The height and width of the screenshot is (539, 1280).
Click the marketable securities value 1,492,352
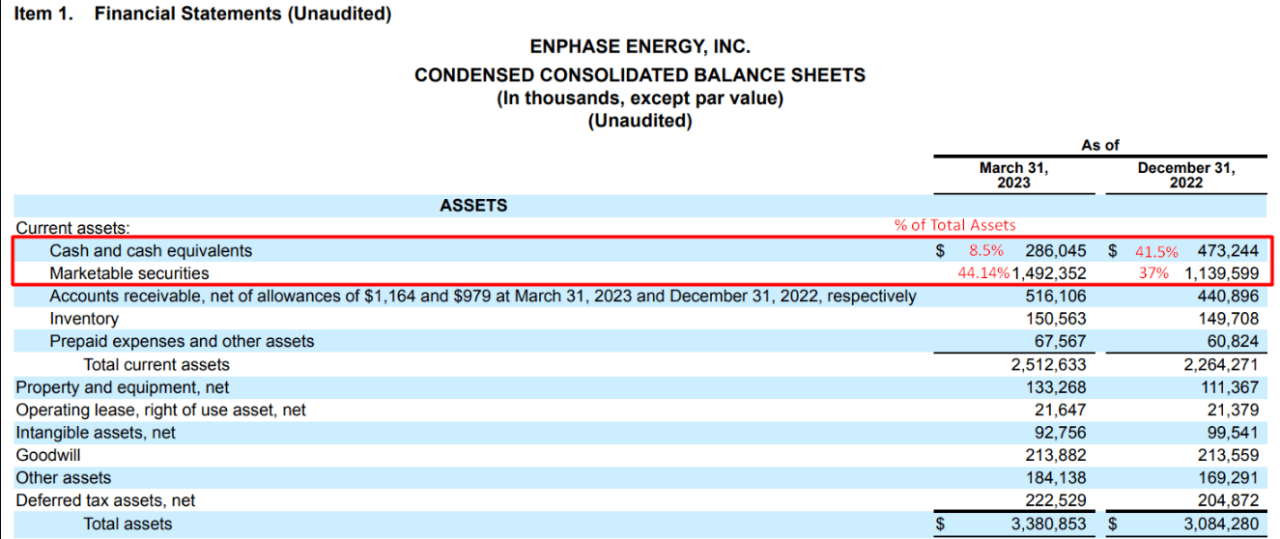tap(1049, 273)
